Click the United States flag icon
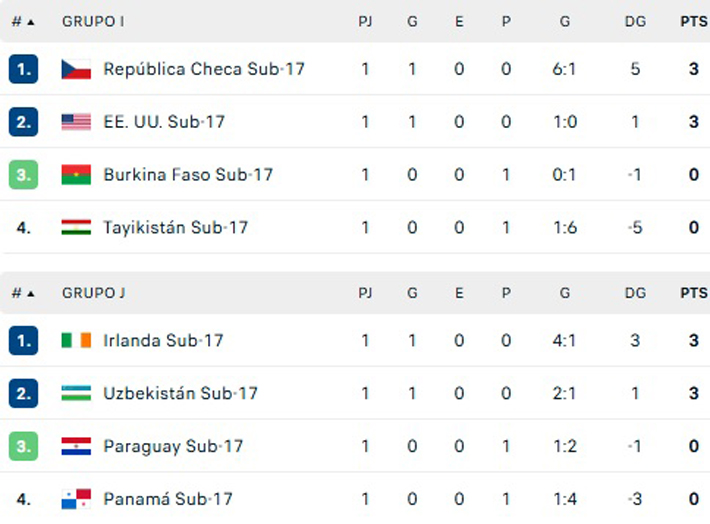The height and width of the screenshot is (524, 710). [x=76, y=122]
